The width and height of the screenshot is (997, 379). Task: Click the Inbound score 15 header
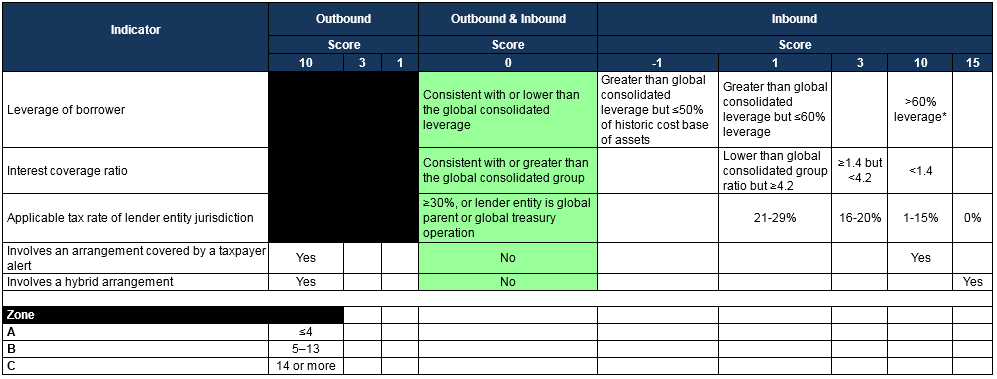tap(973, 63)
